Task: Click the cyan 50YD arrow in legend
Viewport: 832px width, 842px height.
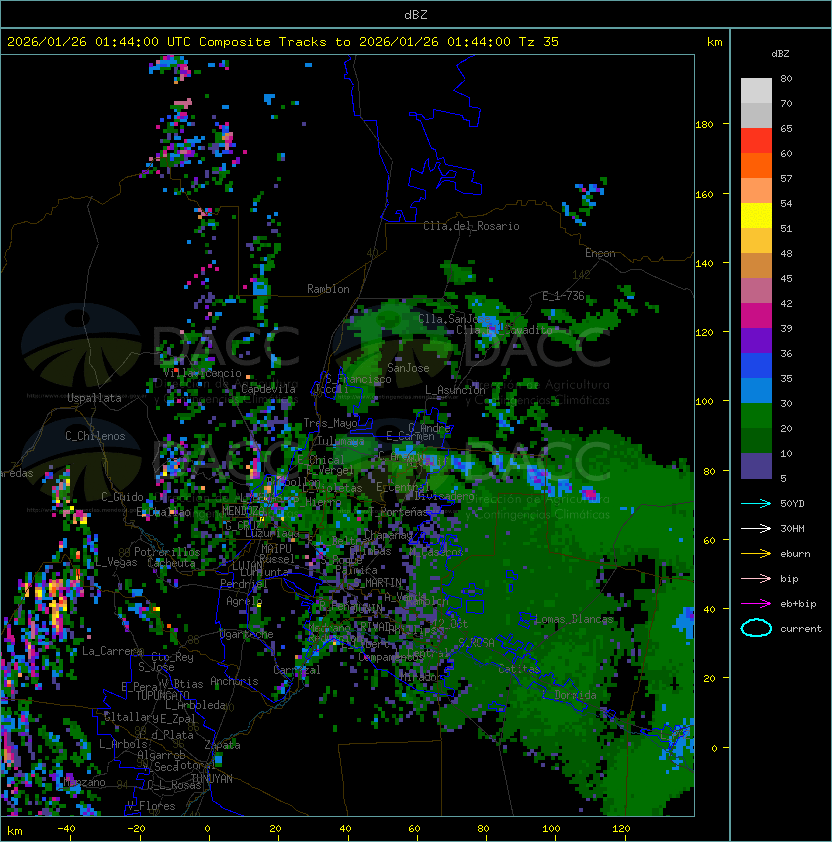Action: click(x=756, y=503)
